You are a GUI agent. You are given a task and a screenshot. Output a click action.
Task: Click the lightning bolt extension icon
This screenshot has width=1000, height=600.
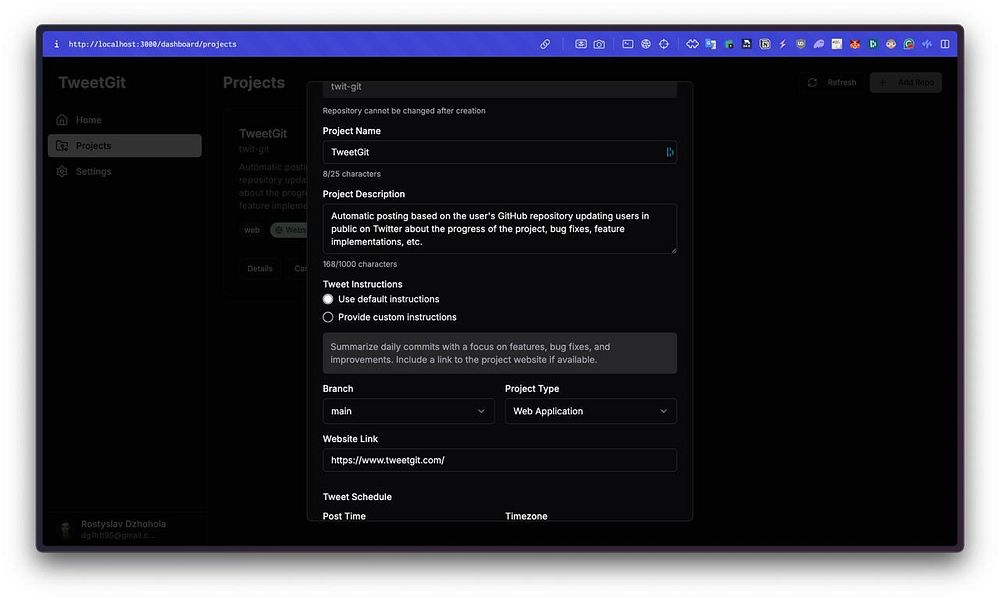(783, 44)
